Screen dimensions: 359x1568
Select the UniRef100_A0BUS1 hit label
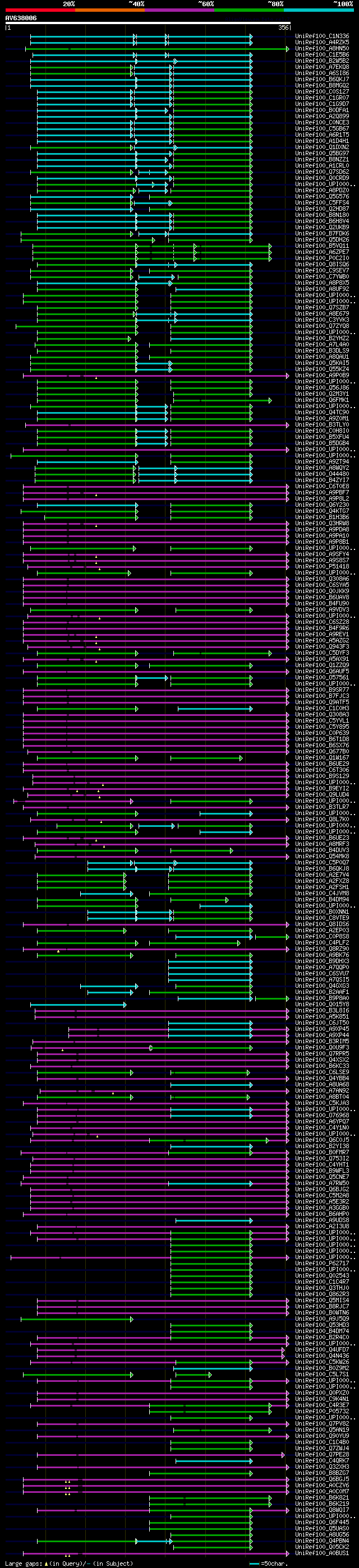(322, 1553)
